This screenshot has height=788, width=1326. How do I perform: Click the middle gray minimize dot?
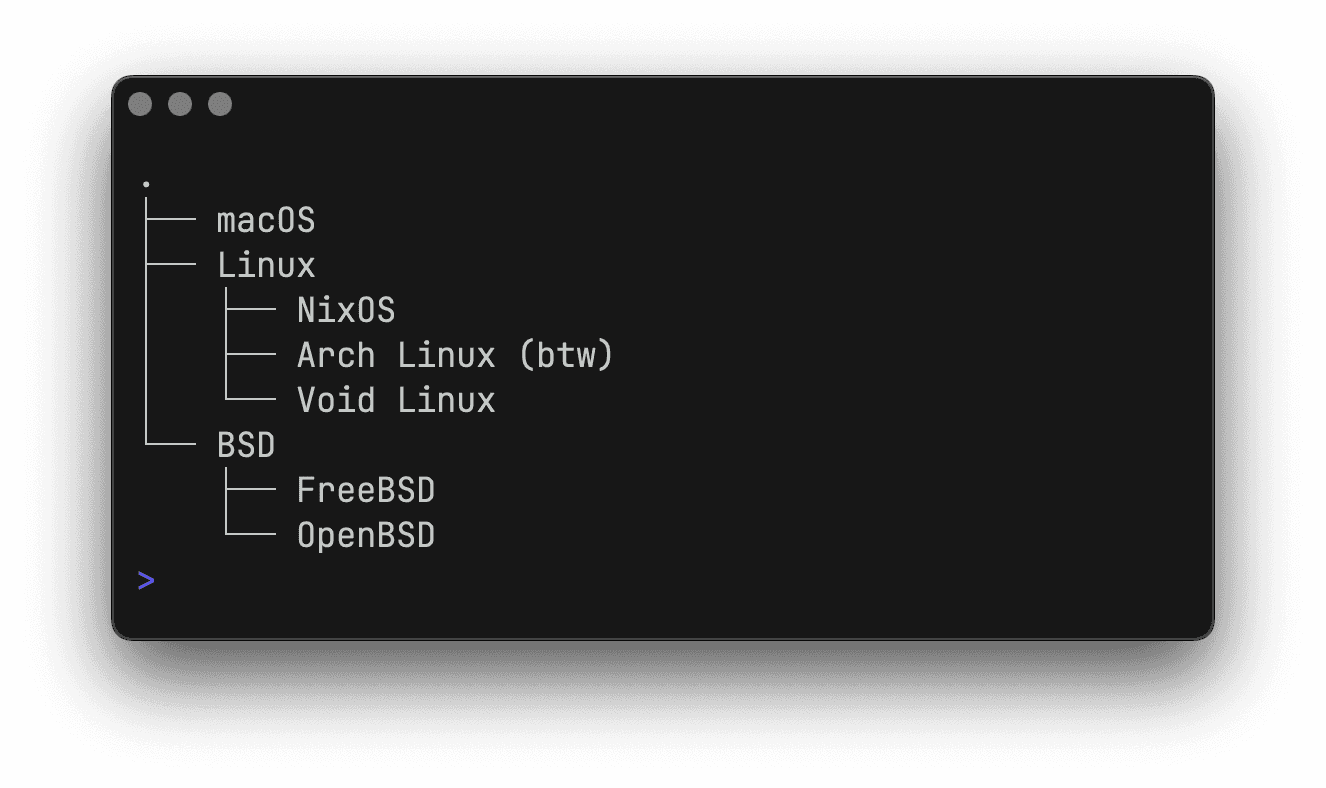[180, 104]
